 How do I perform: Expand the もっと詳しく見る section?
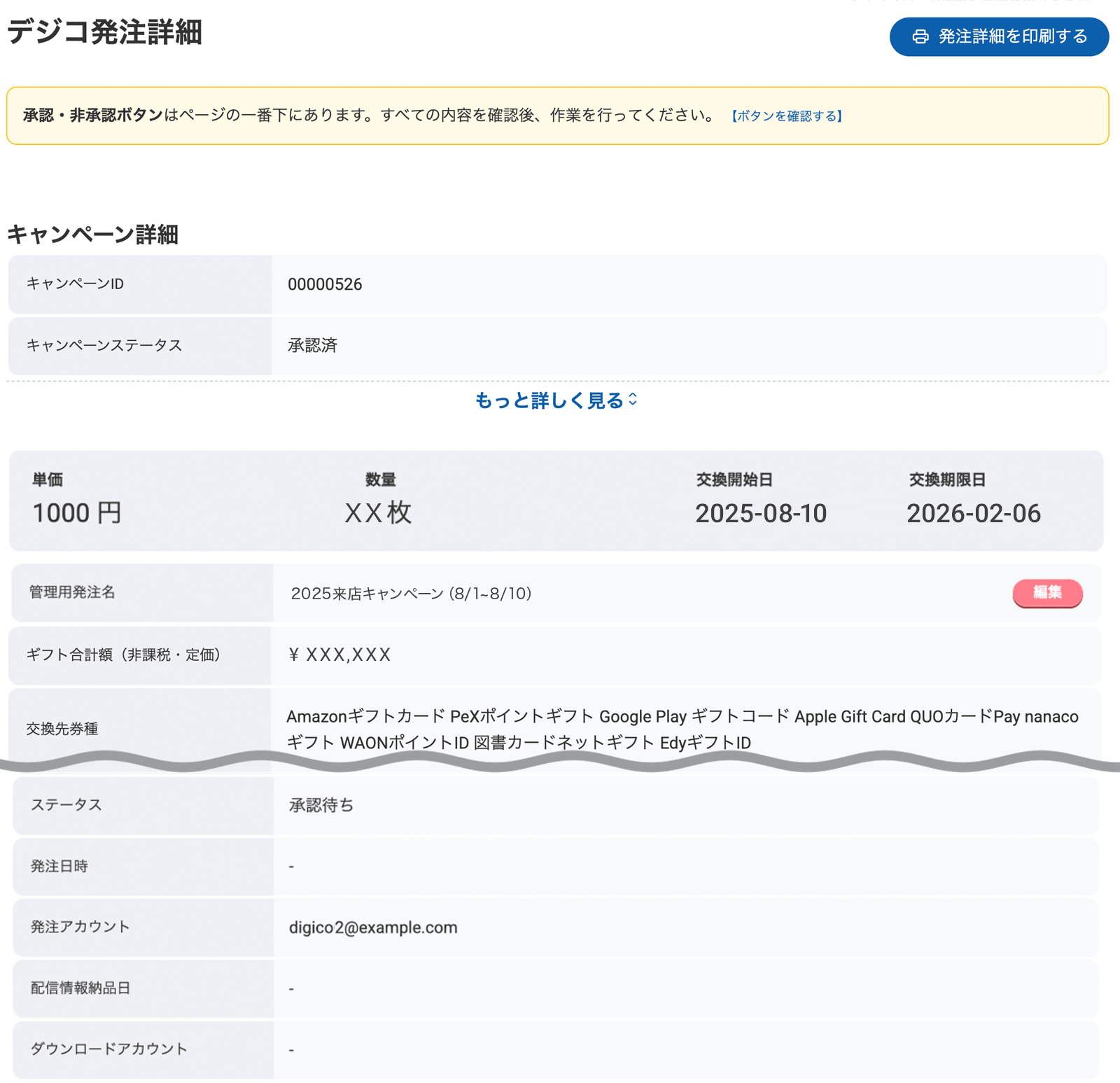549,400
